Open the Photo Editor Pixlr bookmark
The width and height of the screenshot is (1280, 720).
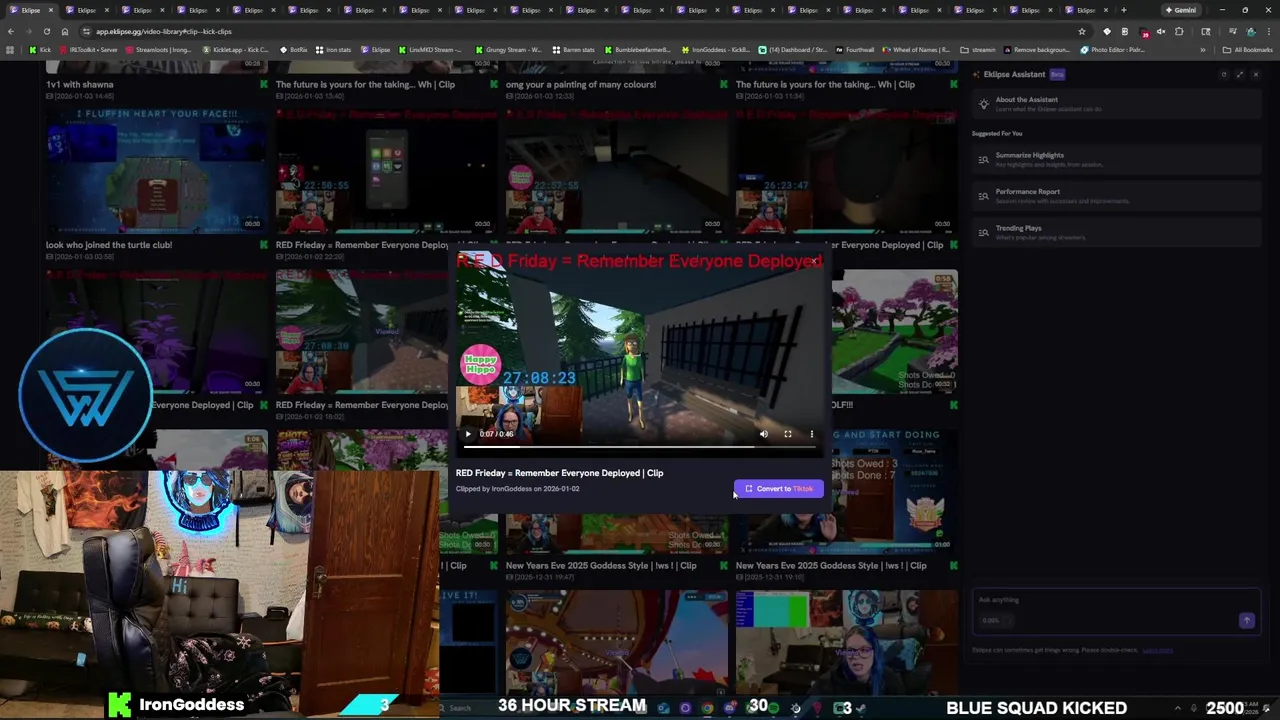pos(1112,49)
